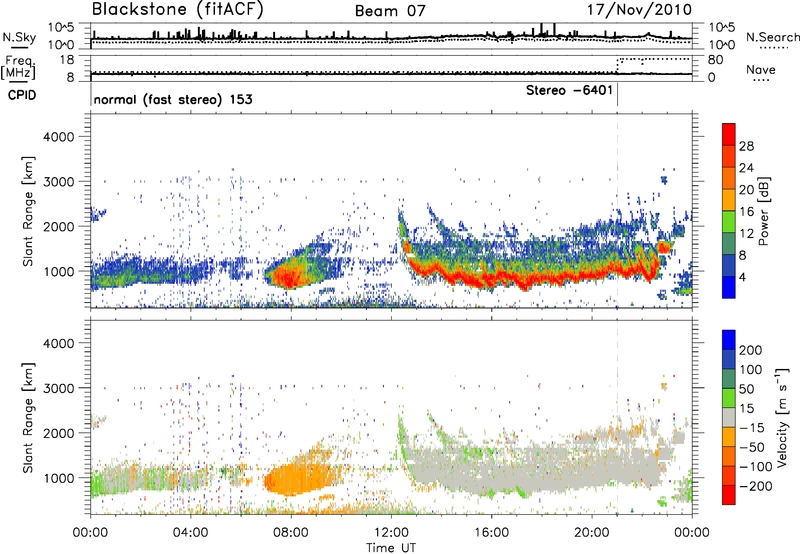Click the N.Search legend label
The width and height of the screenshot is (800, 554).
tap(772, 37)
